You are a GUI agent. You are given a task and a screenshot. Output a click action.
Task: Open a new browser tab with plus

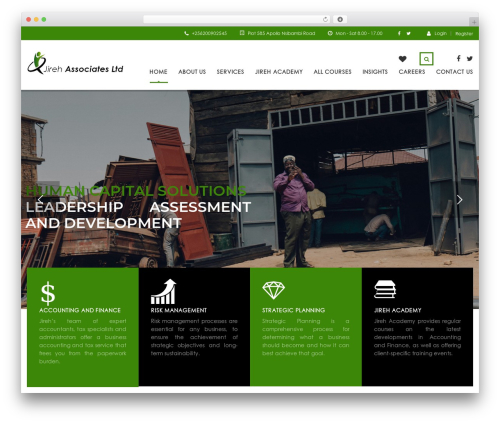474,22
